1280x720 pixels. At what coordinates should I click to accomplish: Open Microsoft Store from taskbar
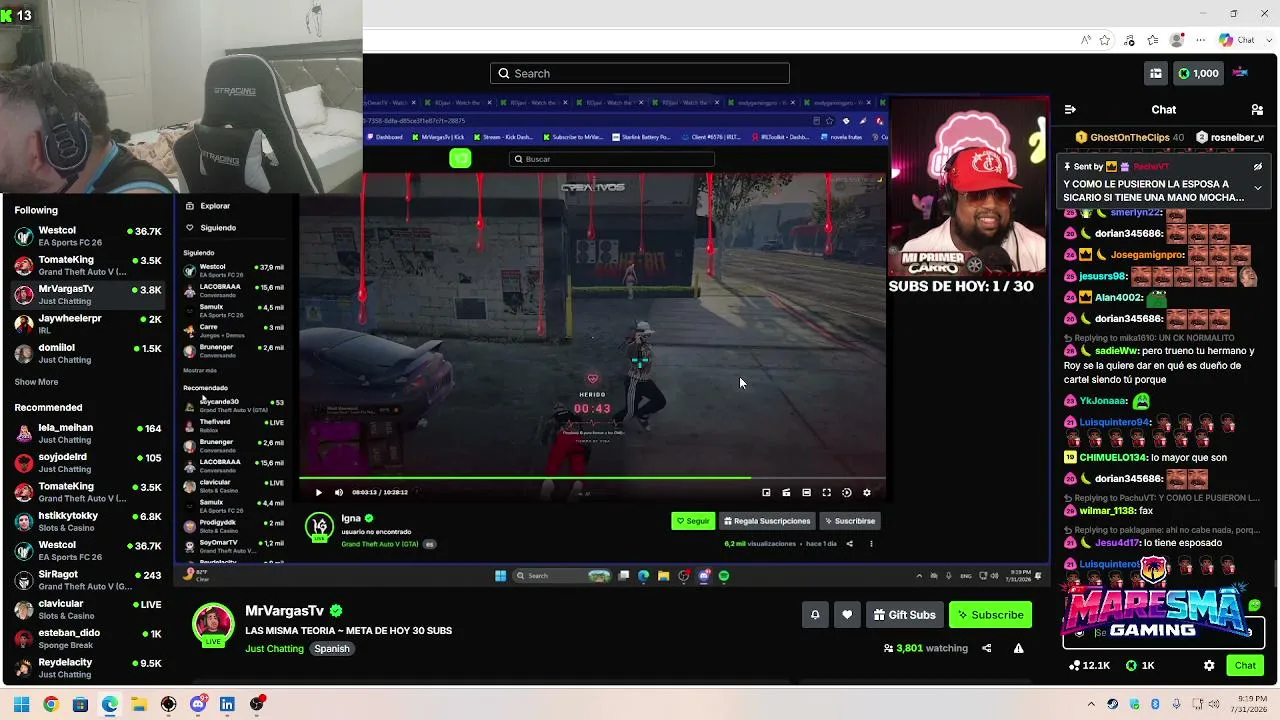click(x=80, y=704)
